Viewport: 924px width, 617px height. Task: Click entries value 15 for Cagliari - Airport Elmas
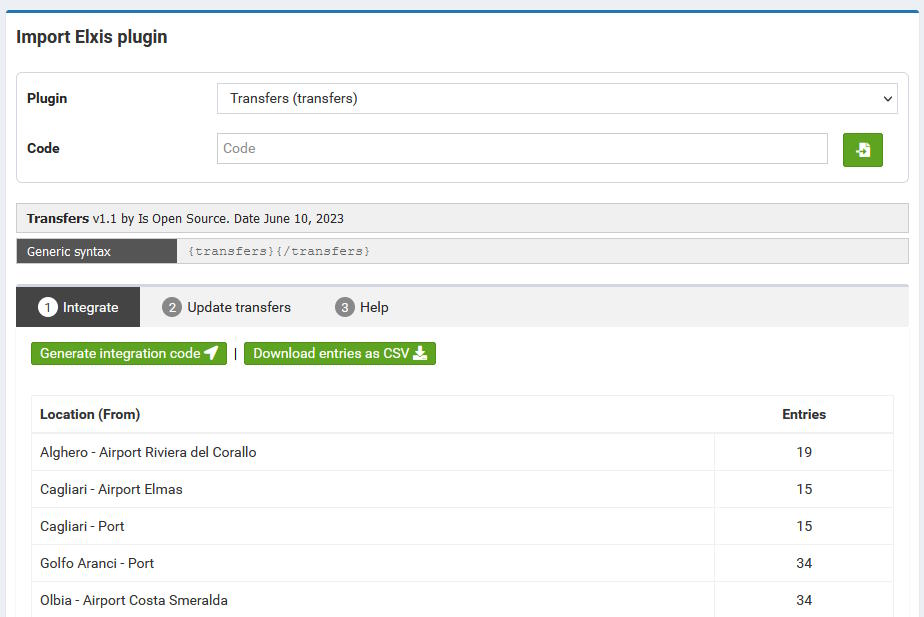[804, 489]
